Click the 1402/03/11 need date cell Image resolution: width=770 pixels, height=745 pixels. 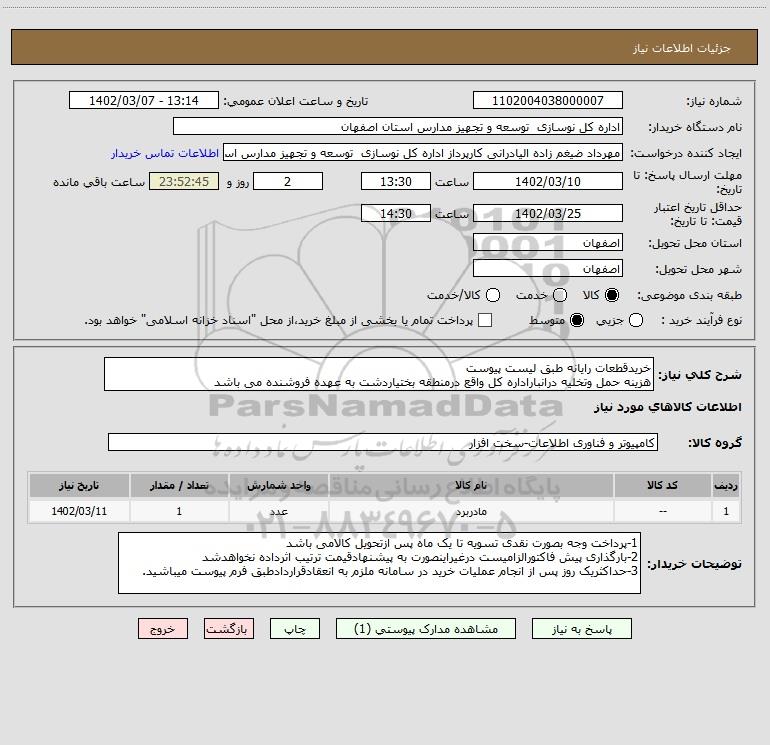pyautogui.click(x=79, y=511)
